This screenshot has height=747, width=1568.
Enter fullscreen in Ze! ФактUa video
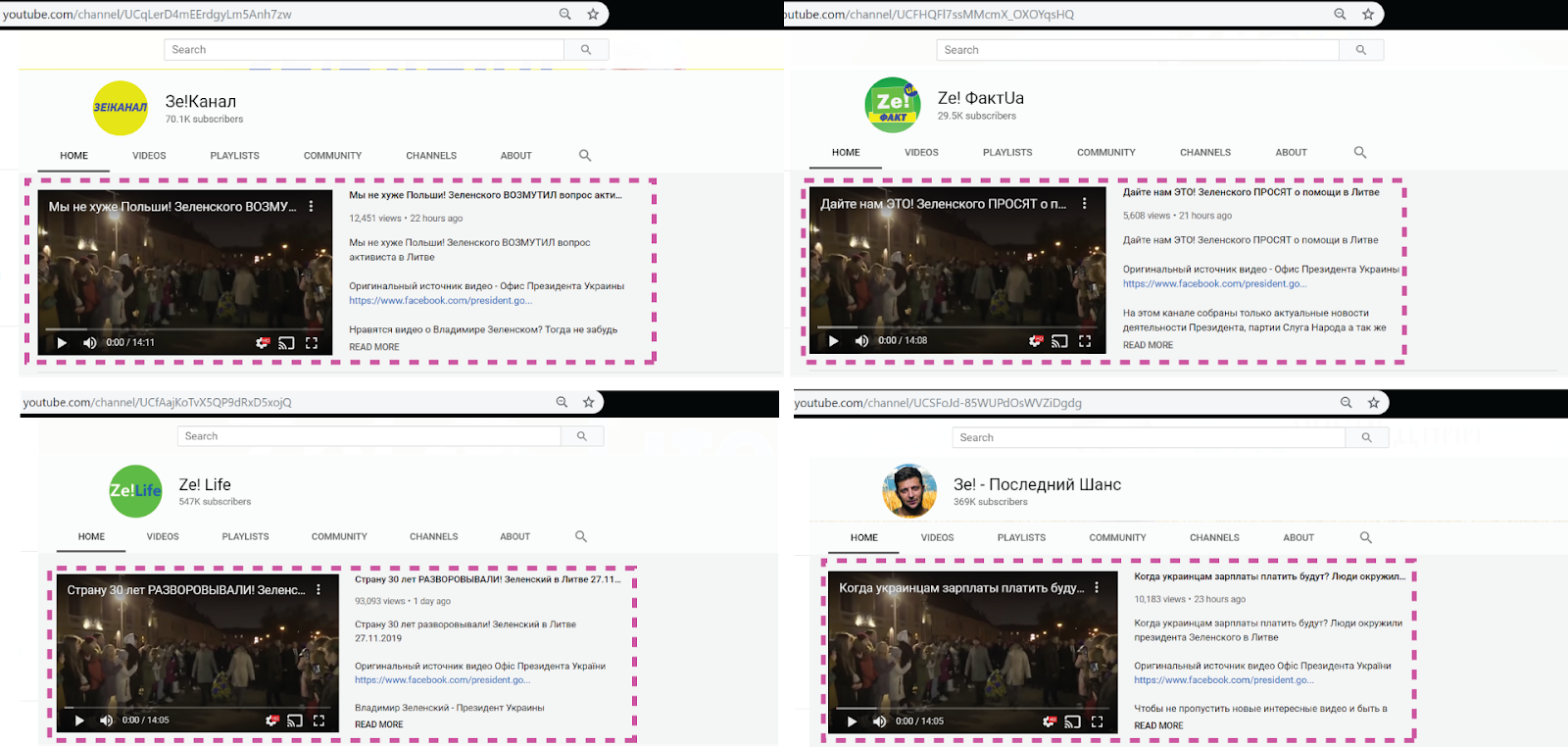click(1085, 341)
